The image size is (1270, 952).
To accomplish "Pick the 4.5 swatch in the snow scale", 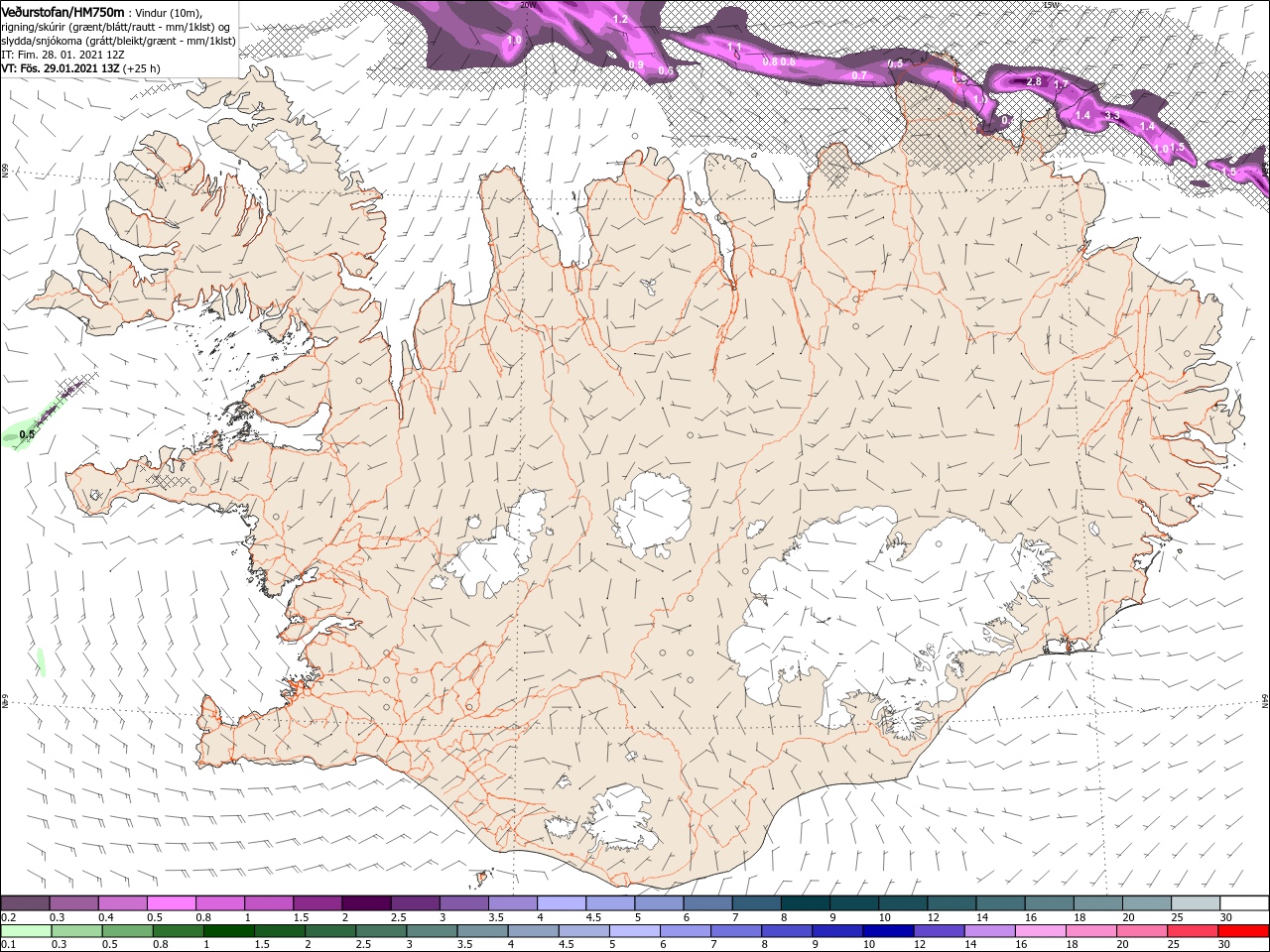I will (x=609, y=902).
